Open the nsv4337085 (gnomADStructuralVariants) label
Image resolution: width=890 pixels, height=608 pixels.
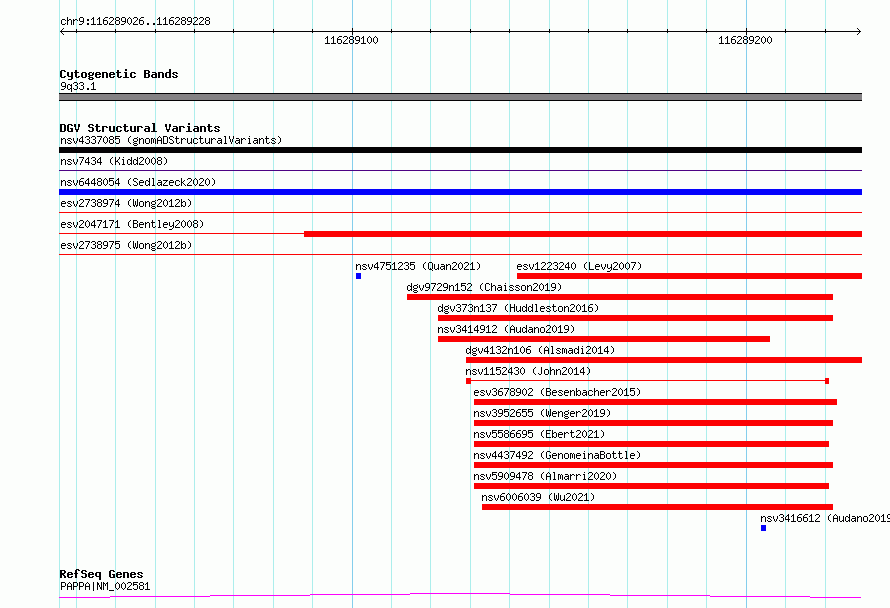point(171,140)
